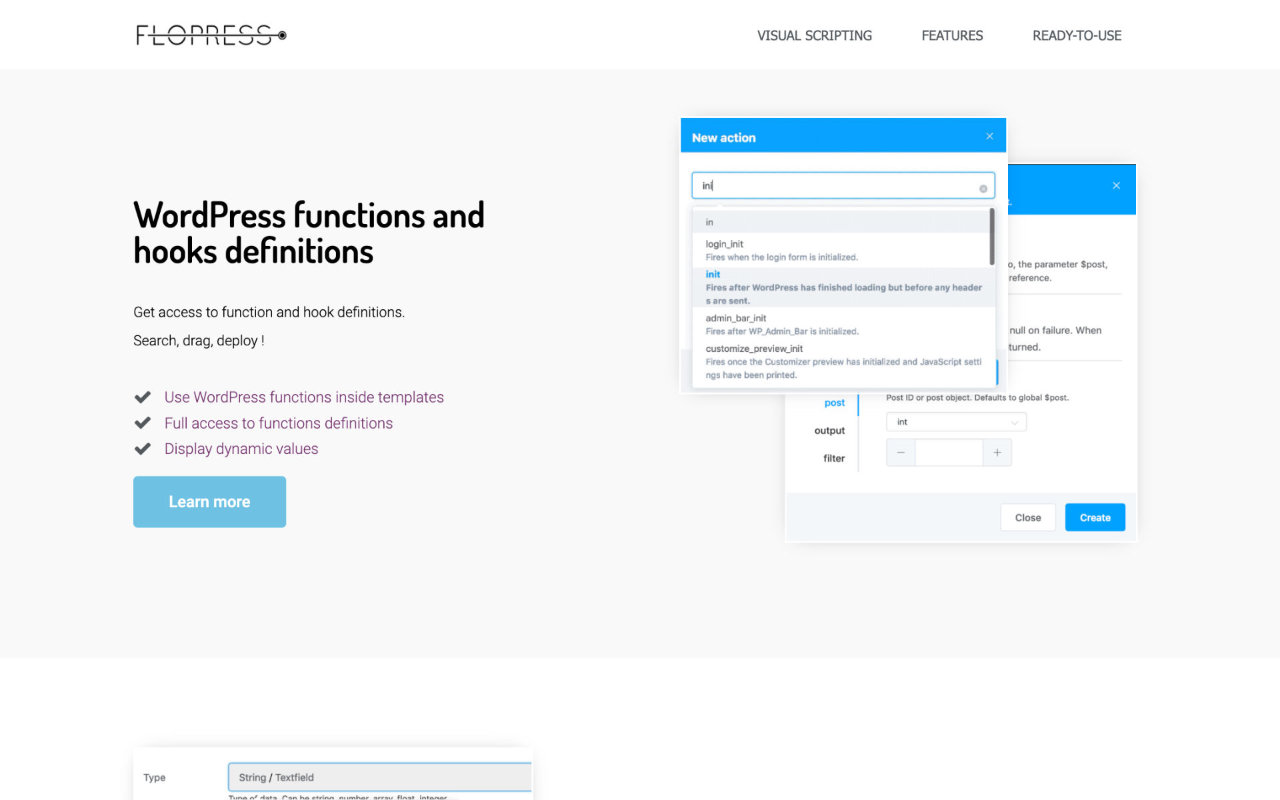The image size is (1280, 800).
Task: Increase the filter value with the plus icon
Action: point(996,452)
